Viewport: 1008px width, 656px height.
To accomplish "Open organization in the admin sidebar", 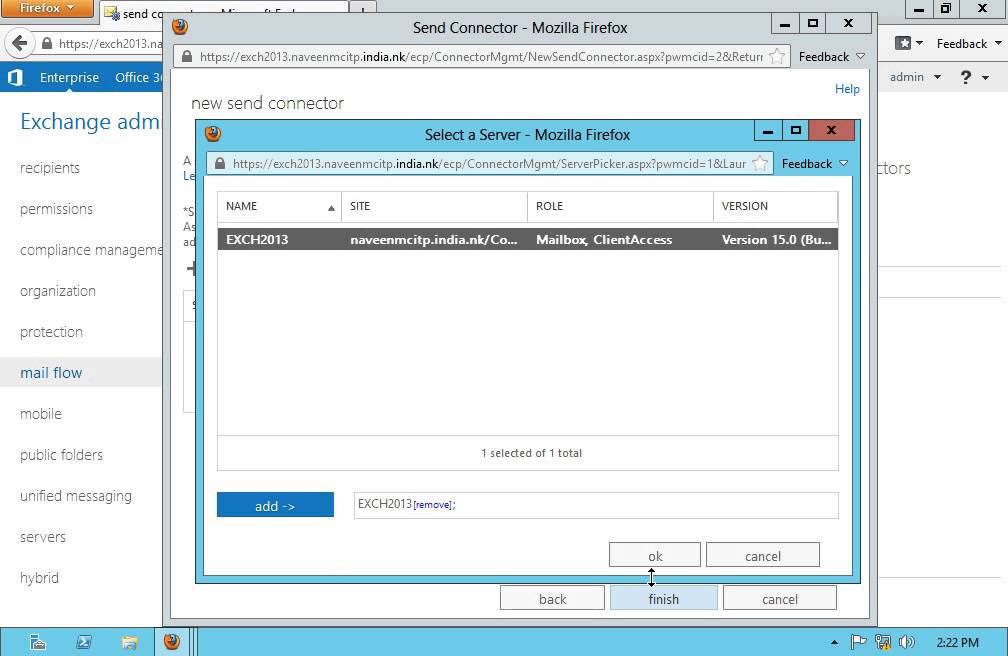I will point(58,291).
